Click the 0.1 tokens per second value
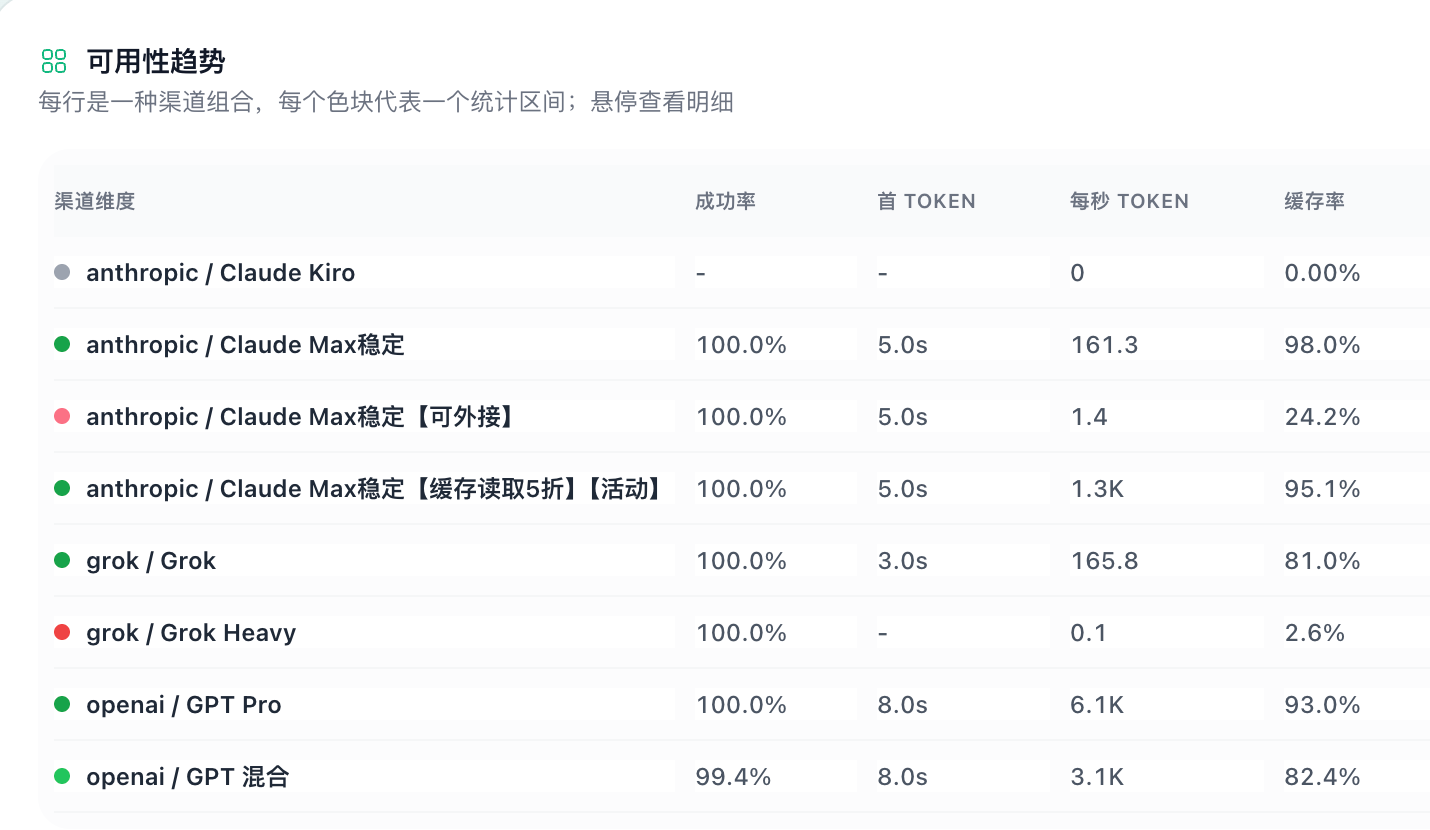Viewport: 1430px width, 830px height. (1089, 633)
